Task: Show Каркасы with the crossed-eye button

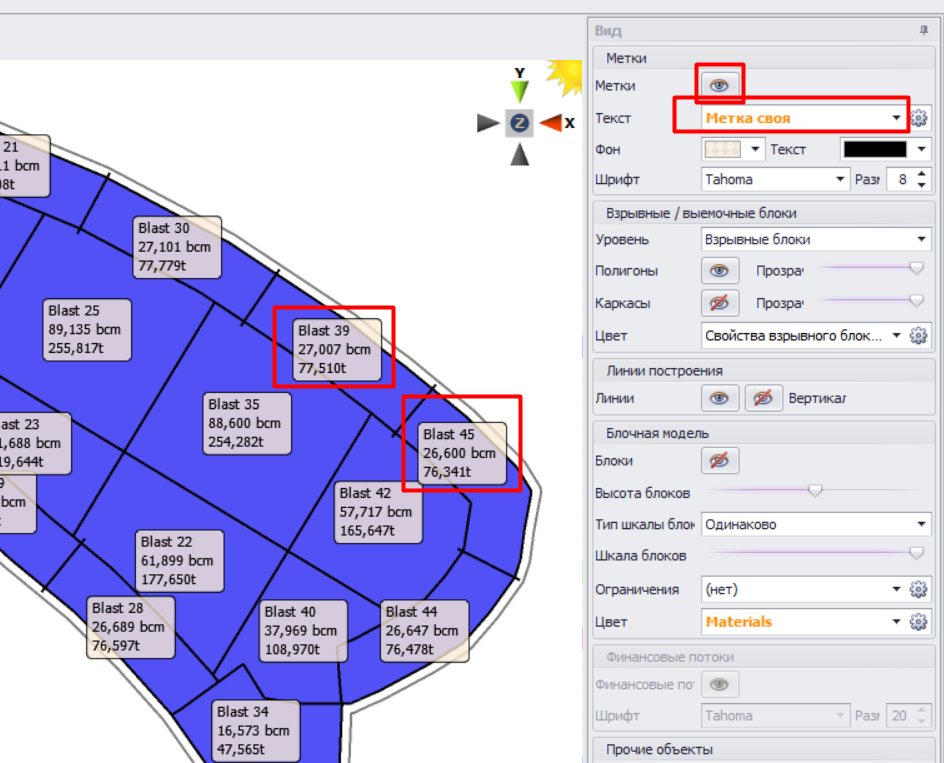Action: (x=720, y=303)
